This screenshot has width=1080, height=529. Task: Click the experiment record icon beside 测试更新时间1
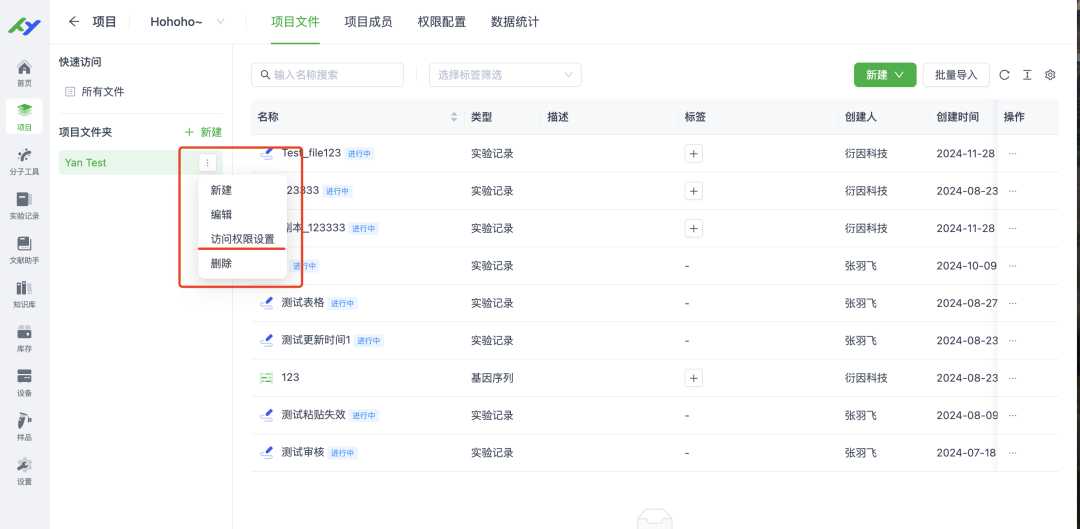point(266,340)
